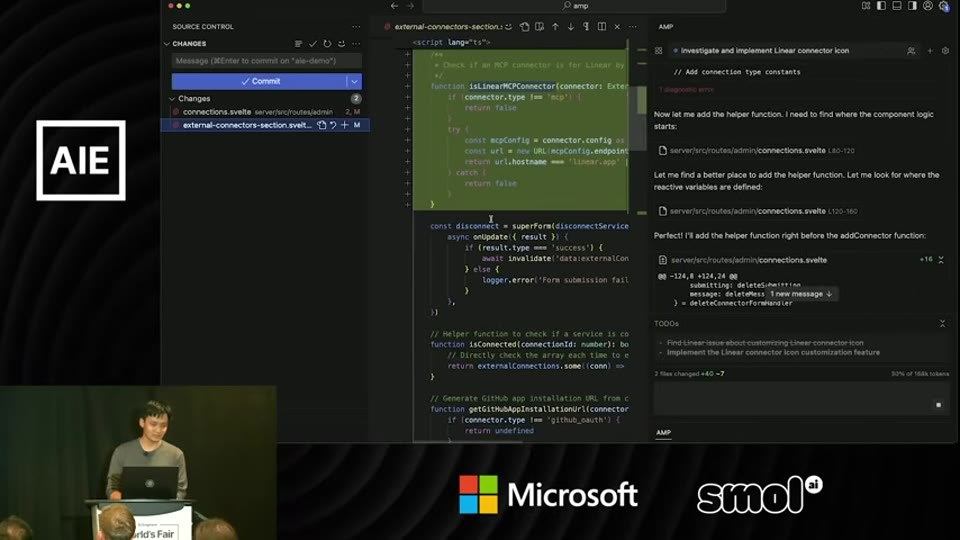Open connections.svelte L120-160 file reference
Viewport: 960px width, 540px height.
(758, 211)
